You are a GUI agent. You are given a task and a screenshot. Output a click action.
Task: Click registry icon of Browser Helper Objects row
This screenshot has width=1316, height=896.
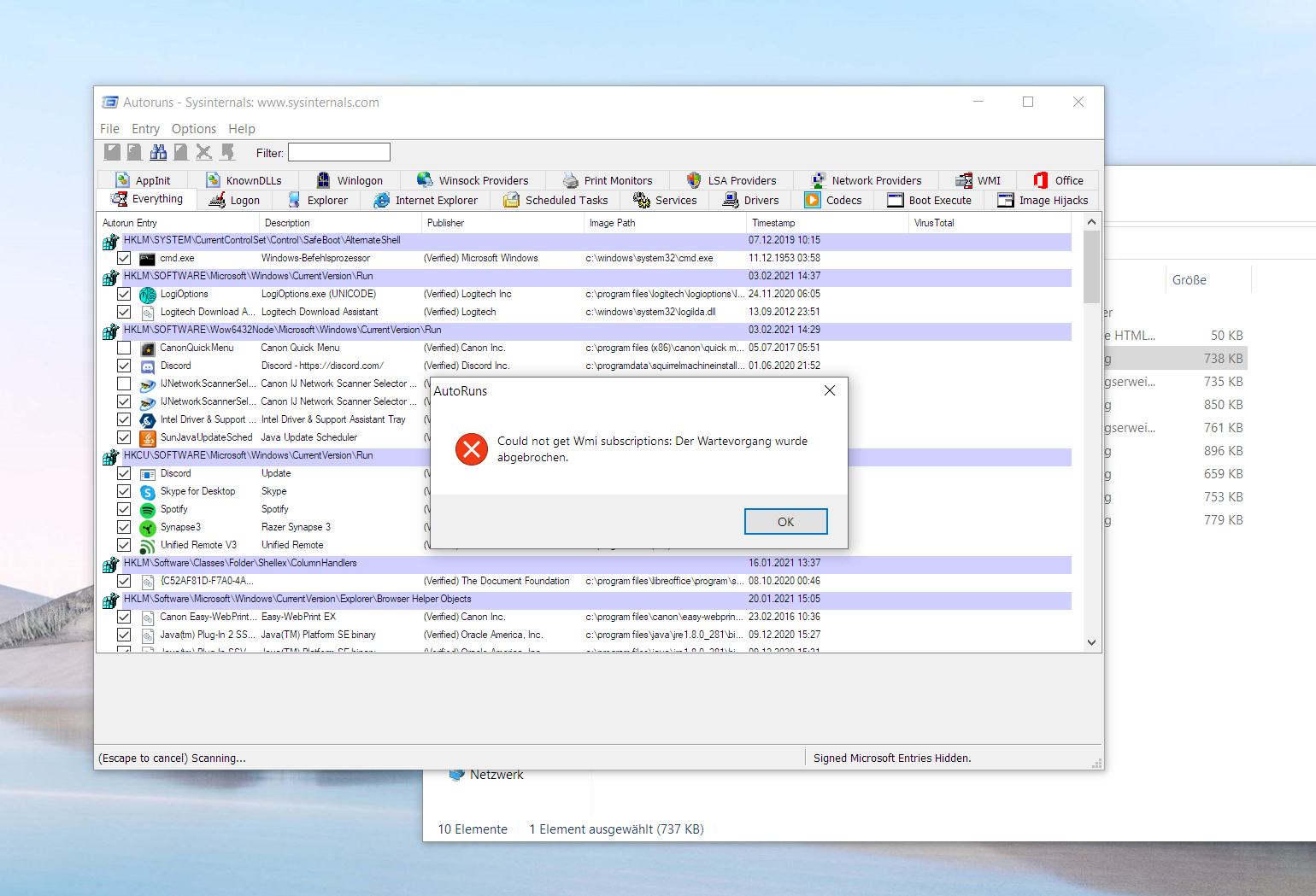(x=110, y=600)
